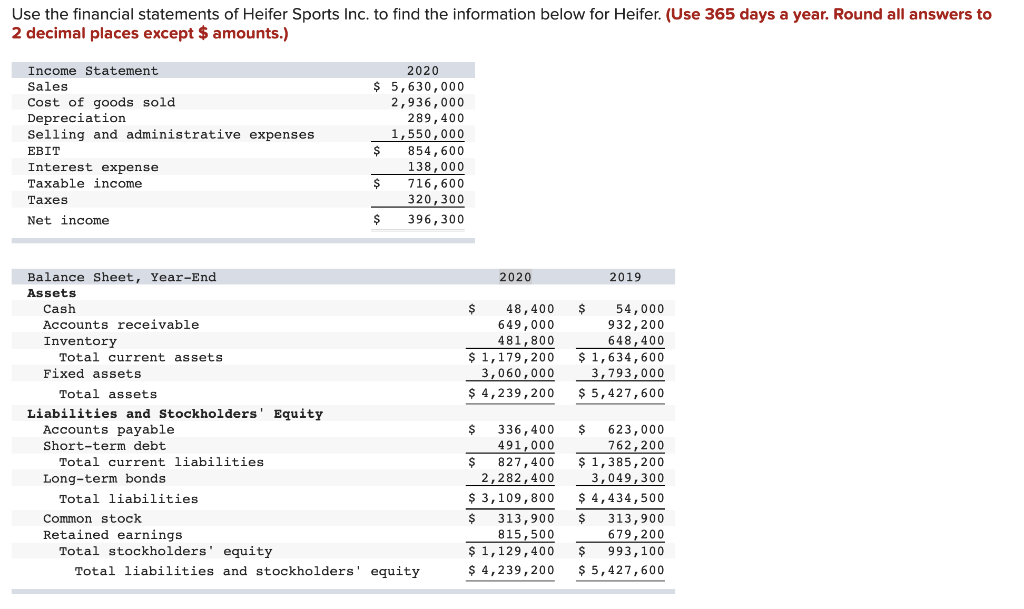Click the Assets section heading
This screenshot has height=609, width=1024.
tap(52, 293)
